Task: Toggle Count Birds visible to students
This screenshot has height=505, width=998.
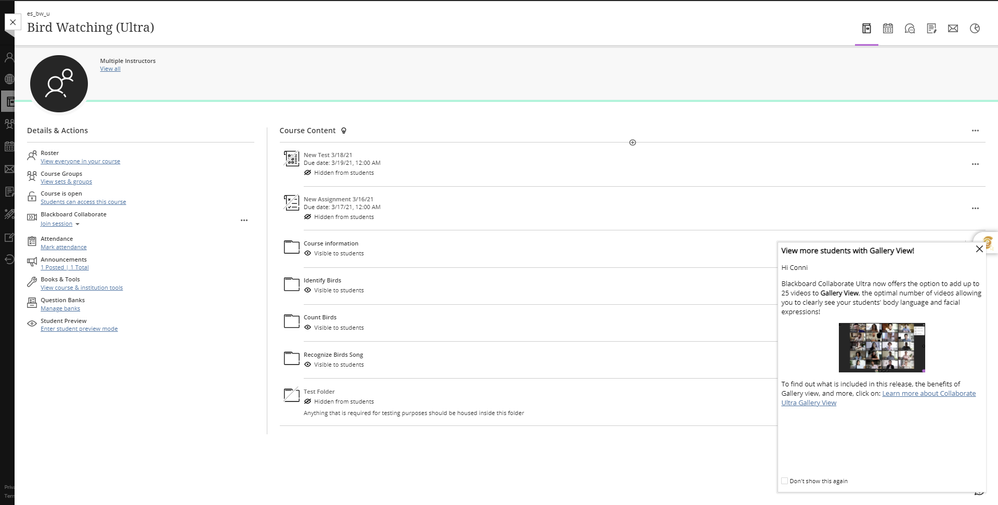Action: [x=334, y=327]
